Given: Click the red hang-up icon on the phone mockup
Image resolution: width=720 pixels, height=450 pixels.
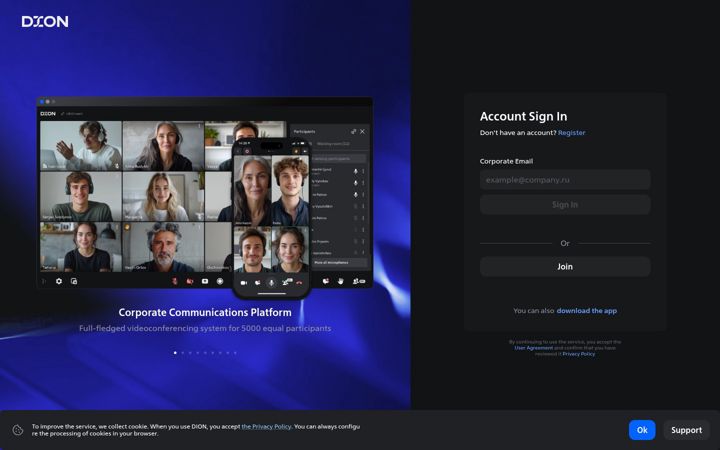Looking at the screenshot, I should (x=299, y=282).
